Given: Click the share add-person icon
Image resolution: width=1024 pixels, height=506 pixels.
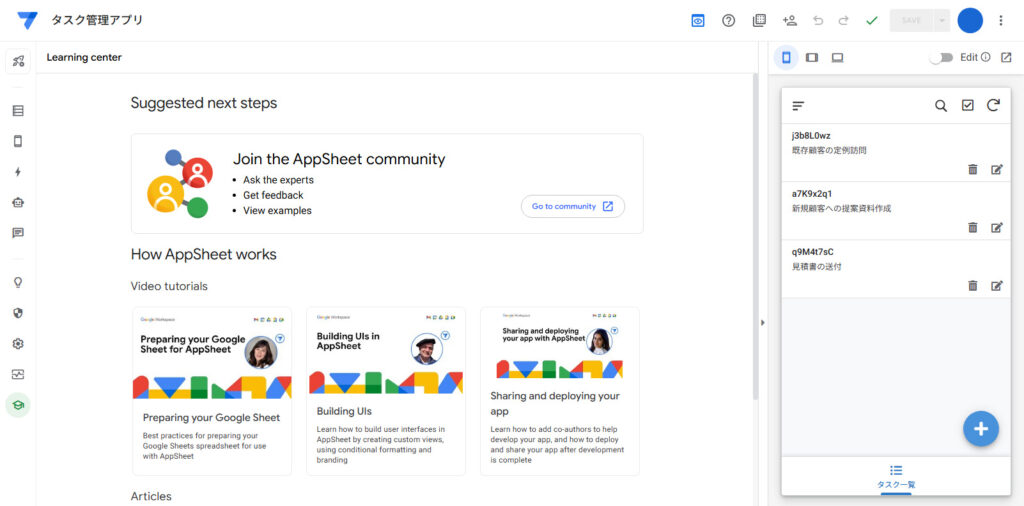Looking at the screenshot, I should (x=790, y=20).
